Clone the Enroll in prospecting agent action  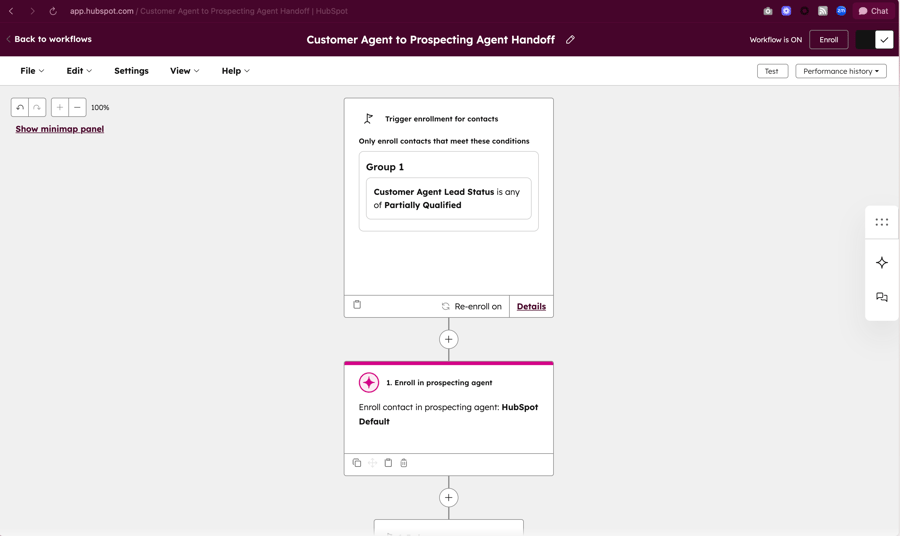click(x=357, y=463)
